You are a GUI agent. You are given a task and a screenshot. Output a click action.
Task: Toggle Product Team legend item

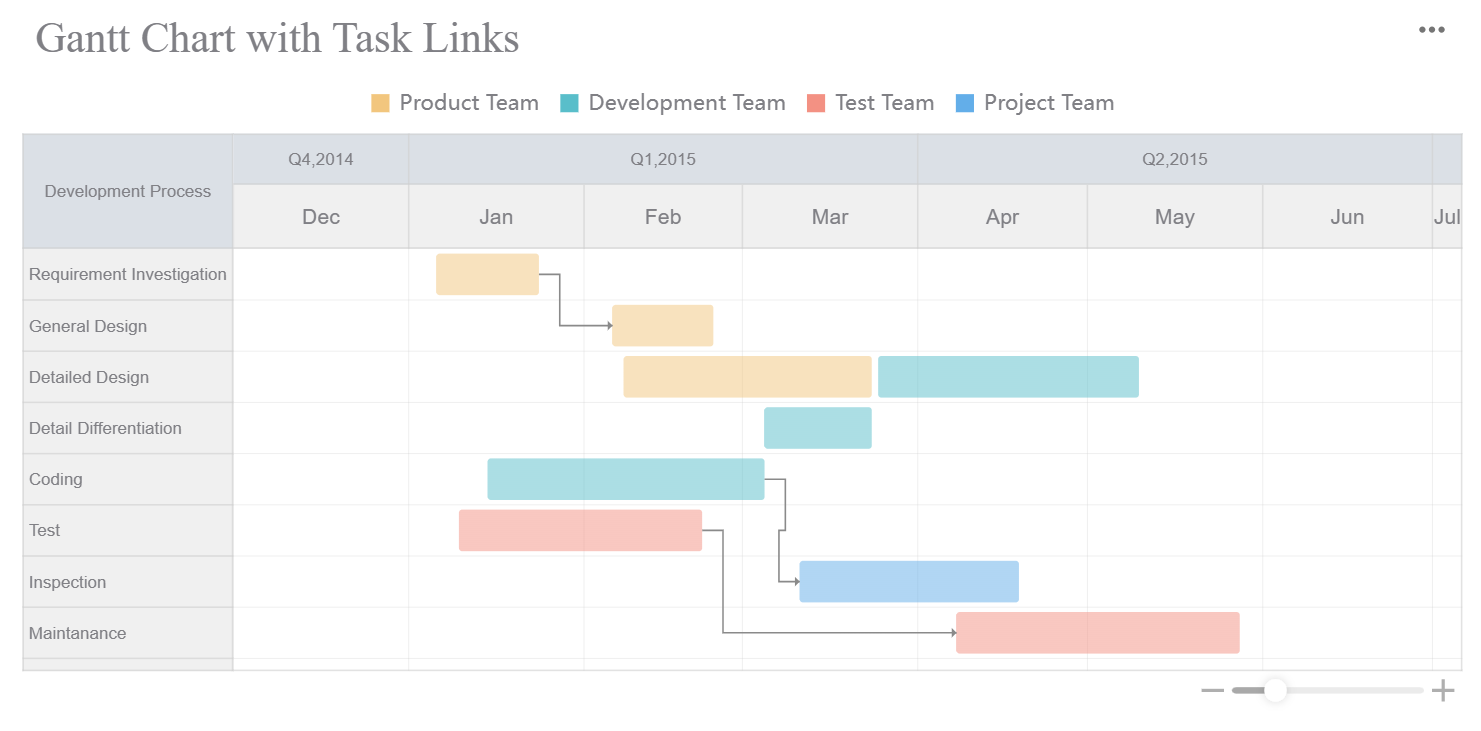pos(455,103)
